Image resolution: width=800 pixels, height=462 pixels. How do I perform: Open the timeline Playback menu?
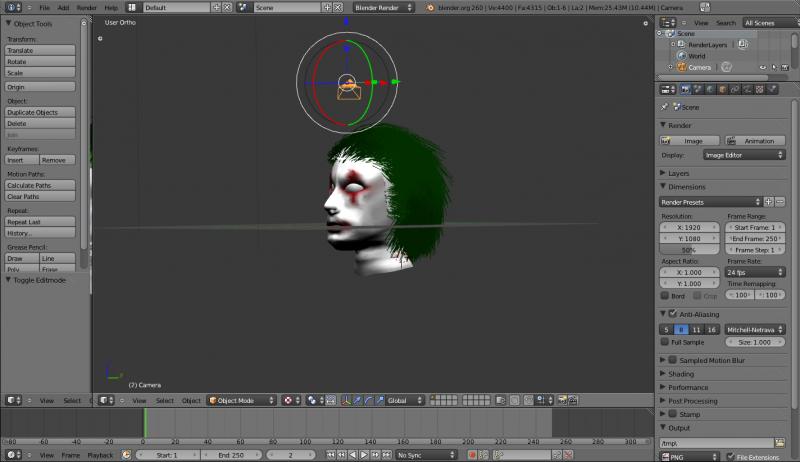click(x=100, y=455)
